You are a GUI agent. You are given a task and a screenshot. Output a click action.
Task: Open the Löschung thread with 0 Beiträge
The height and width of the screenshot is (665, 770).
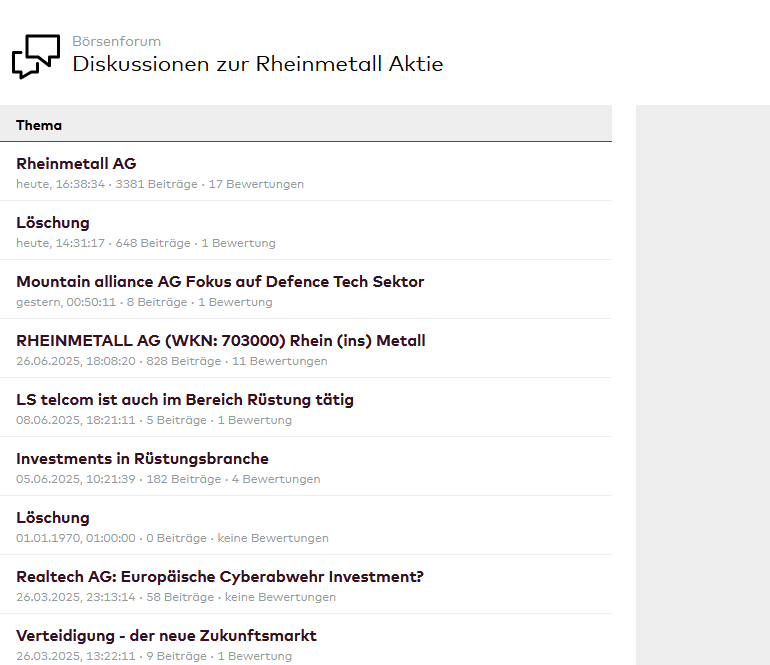[x=53, y=518]
